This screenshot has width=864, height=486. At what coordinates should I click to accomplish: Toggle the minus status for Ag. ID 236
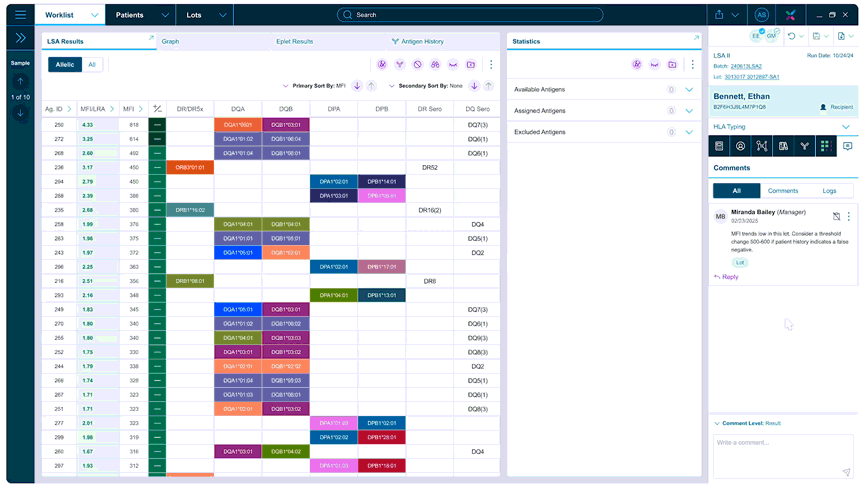point(157,168)
